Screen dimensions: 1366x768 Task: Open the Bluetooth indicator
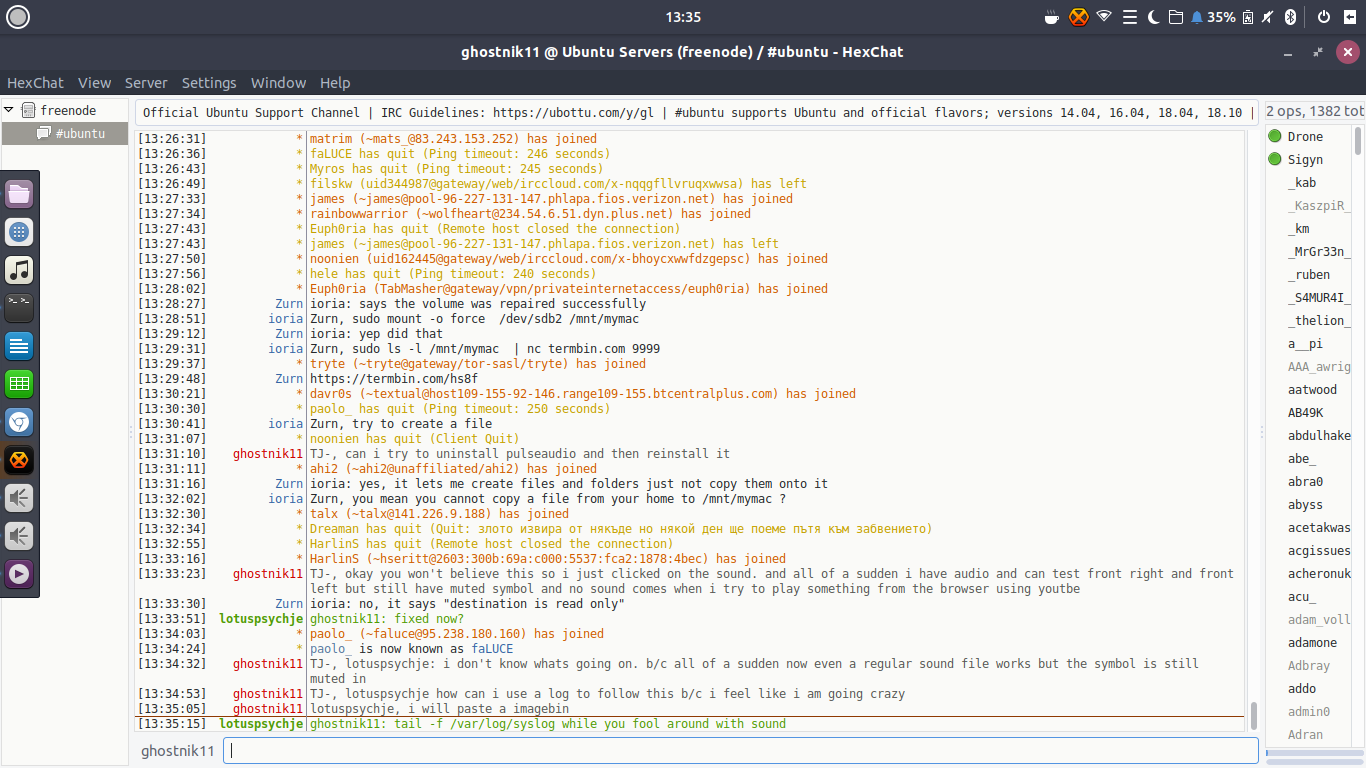(1290, 16)
